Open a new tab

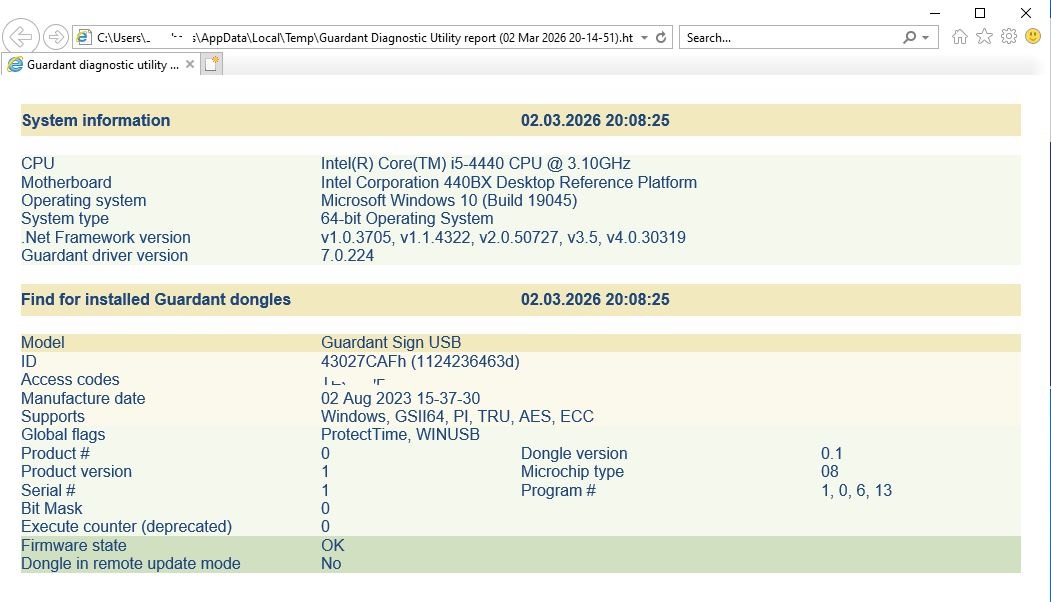pyautogui.click(x=212, y=64)
